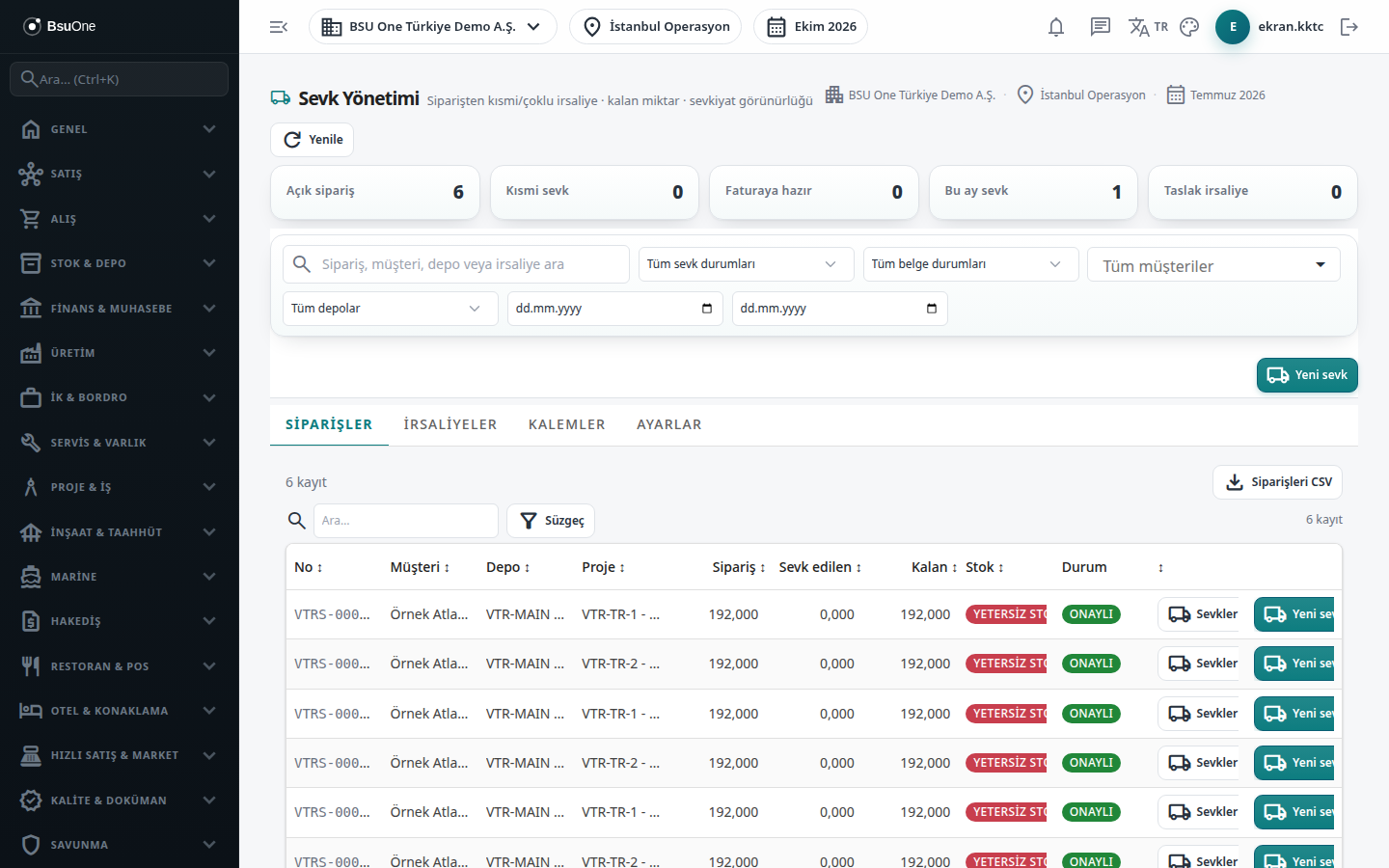Screen dimensions: 1389x868
Task: Open the first date picker field
Action: (x=614, y=309)
